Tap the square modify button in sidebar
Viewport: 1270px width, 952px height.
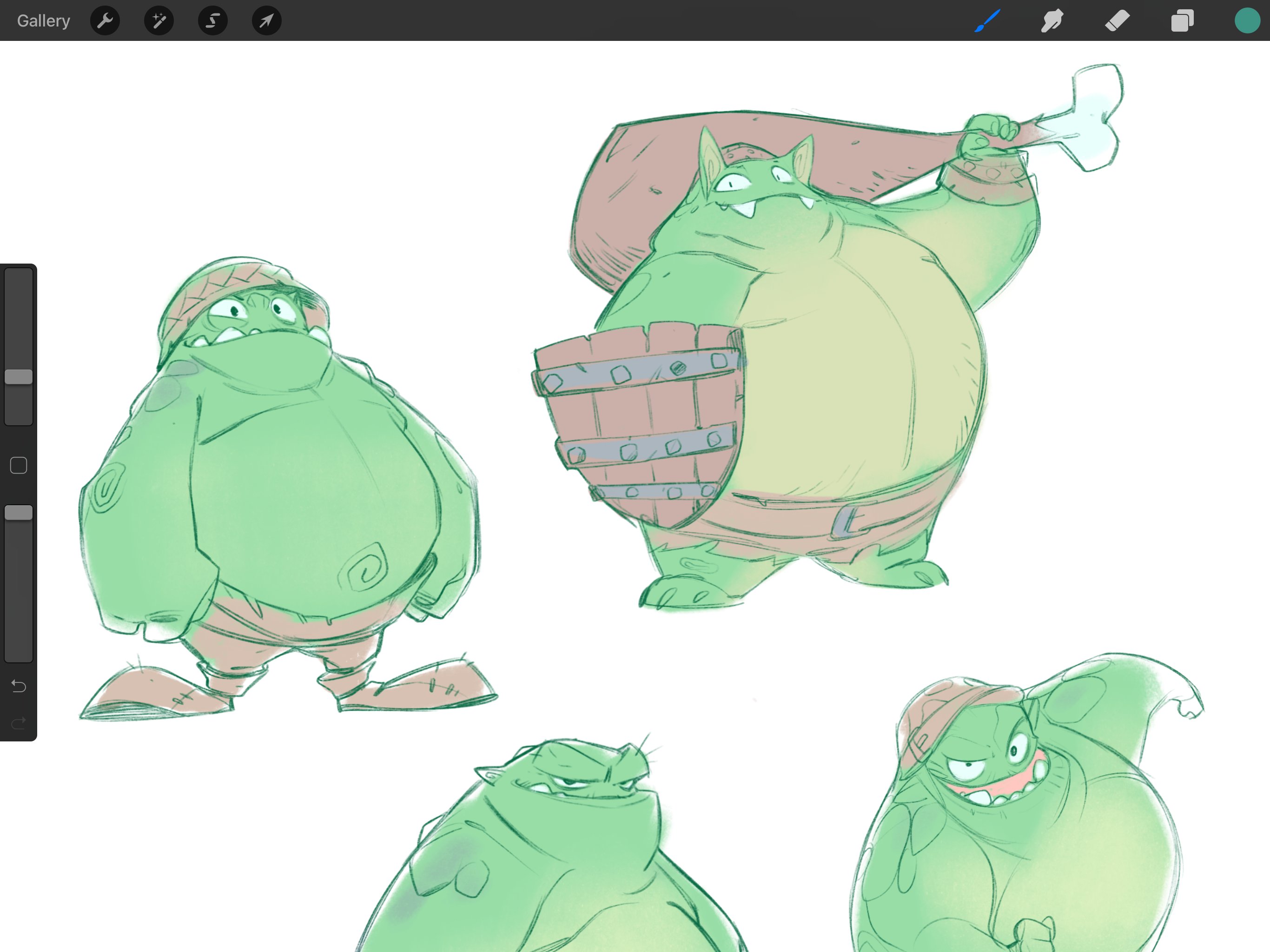19,465
